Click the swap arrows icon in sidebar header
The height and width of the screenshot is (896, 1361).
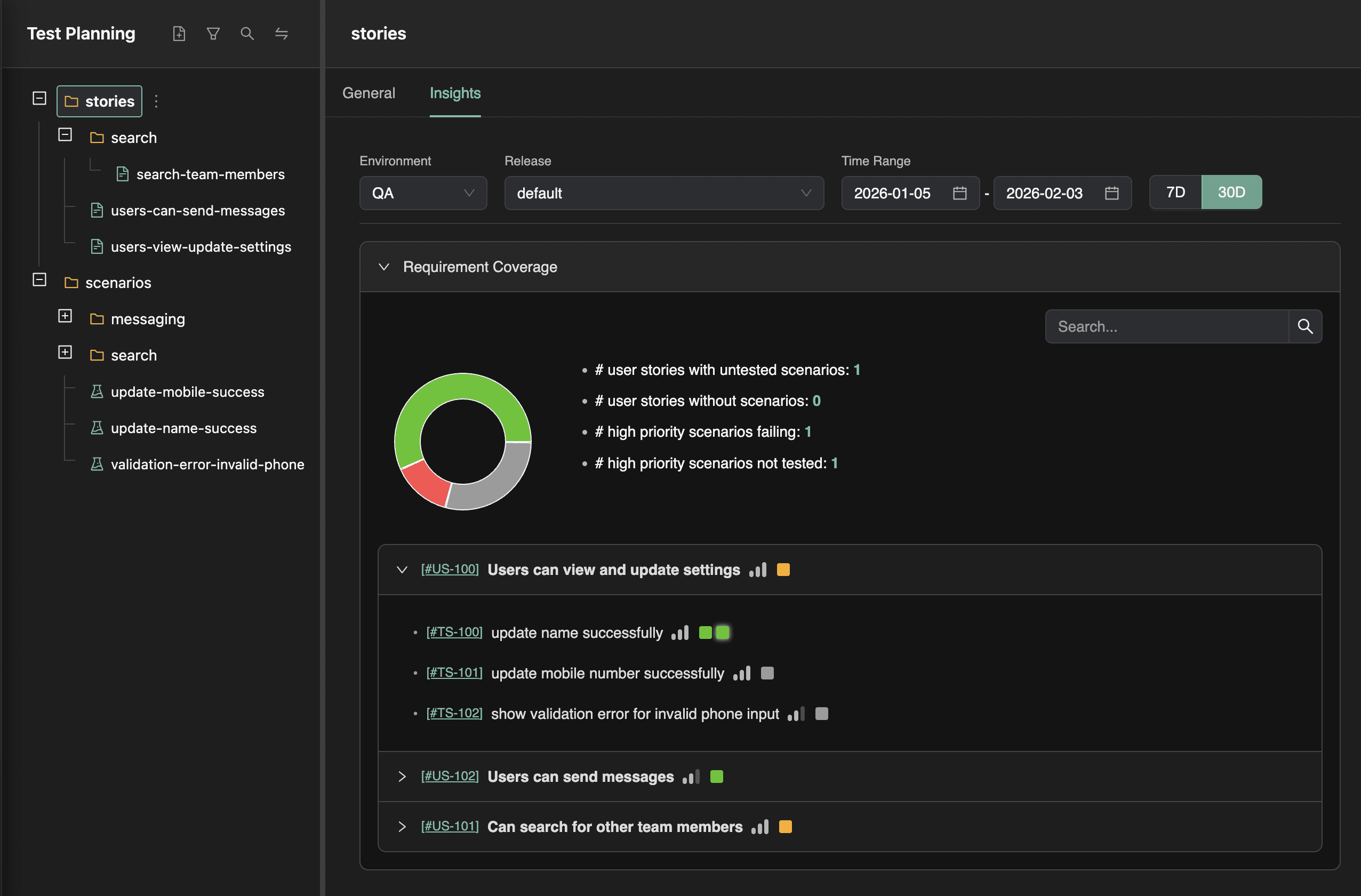tap(282, 34)
